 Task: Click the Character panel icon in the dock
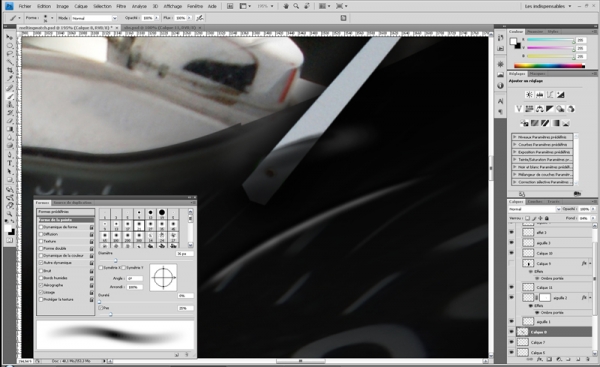click(x=501, y=101)
